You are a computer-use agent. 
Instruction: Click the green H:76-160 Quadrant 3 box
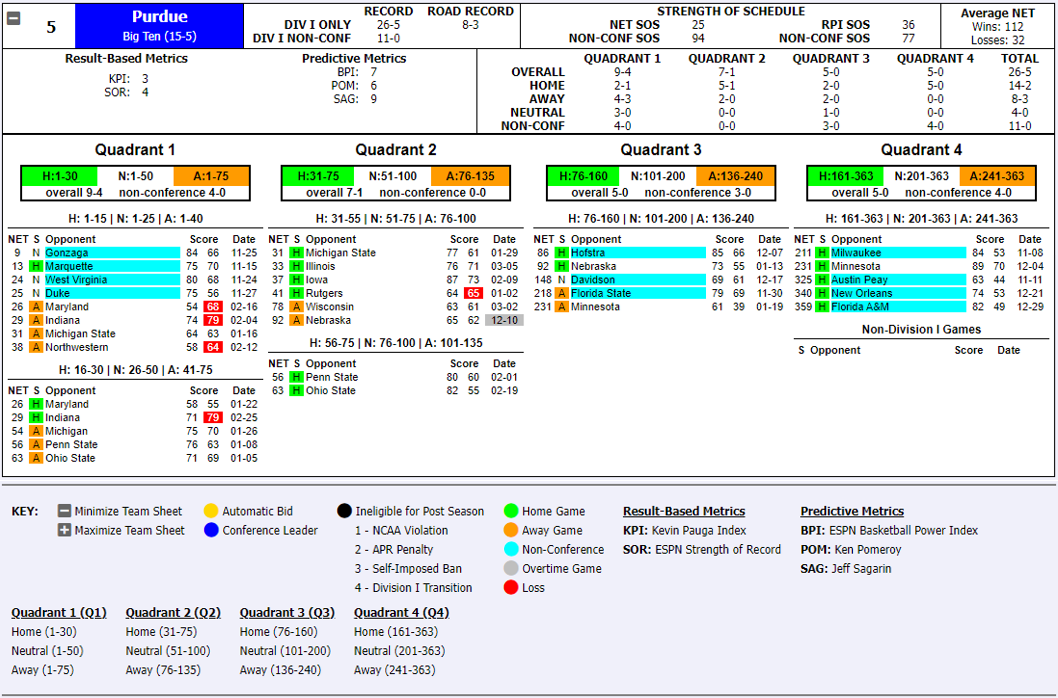pyautogui.click(x=584, y=176)
